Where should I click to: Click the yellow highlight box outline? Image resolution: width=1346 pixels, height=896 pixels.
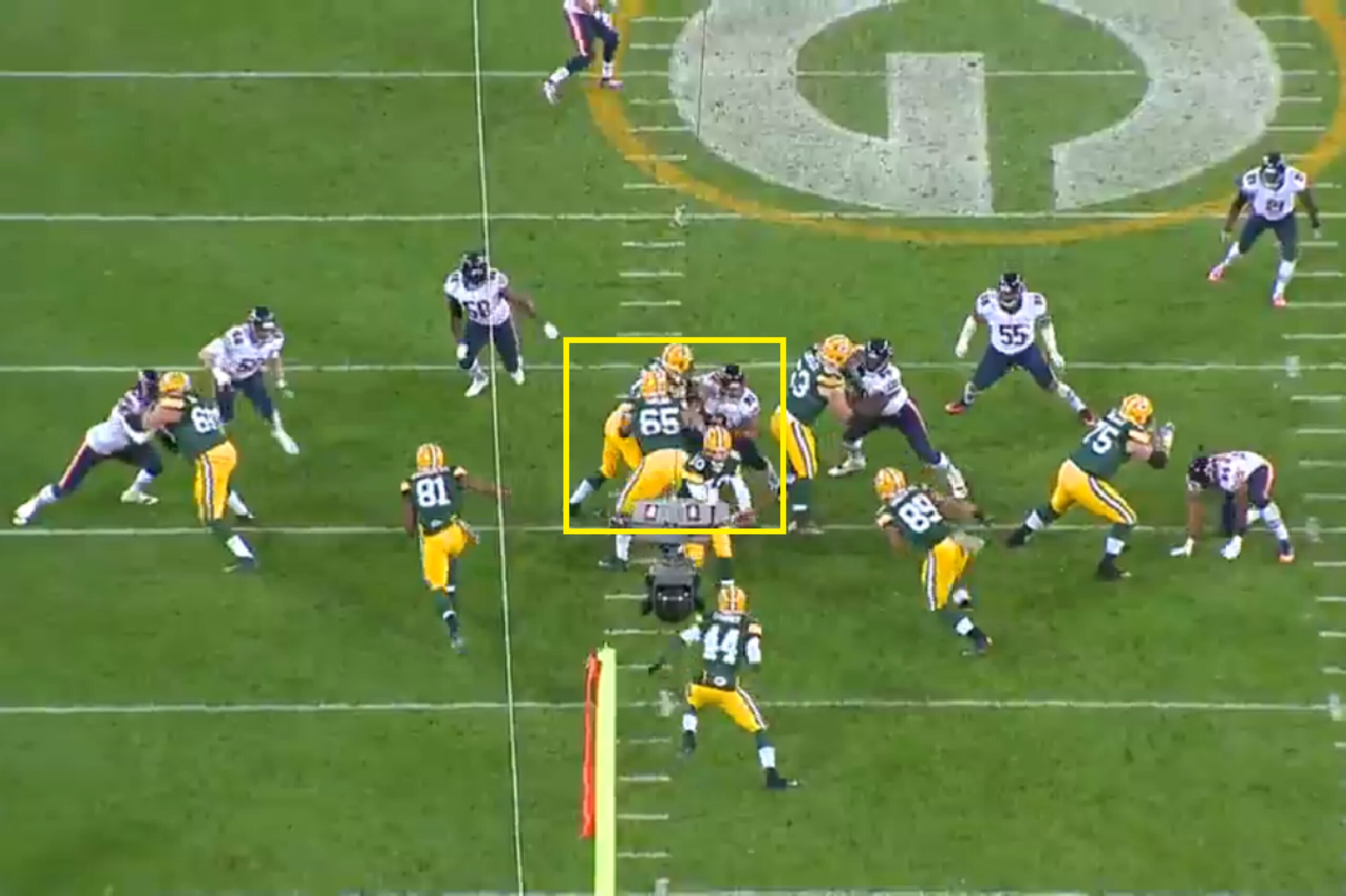pyautogui.click(x=675, y=435)
